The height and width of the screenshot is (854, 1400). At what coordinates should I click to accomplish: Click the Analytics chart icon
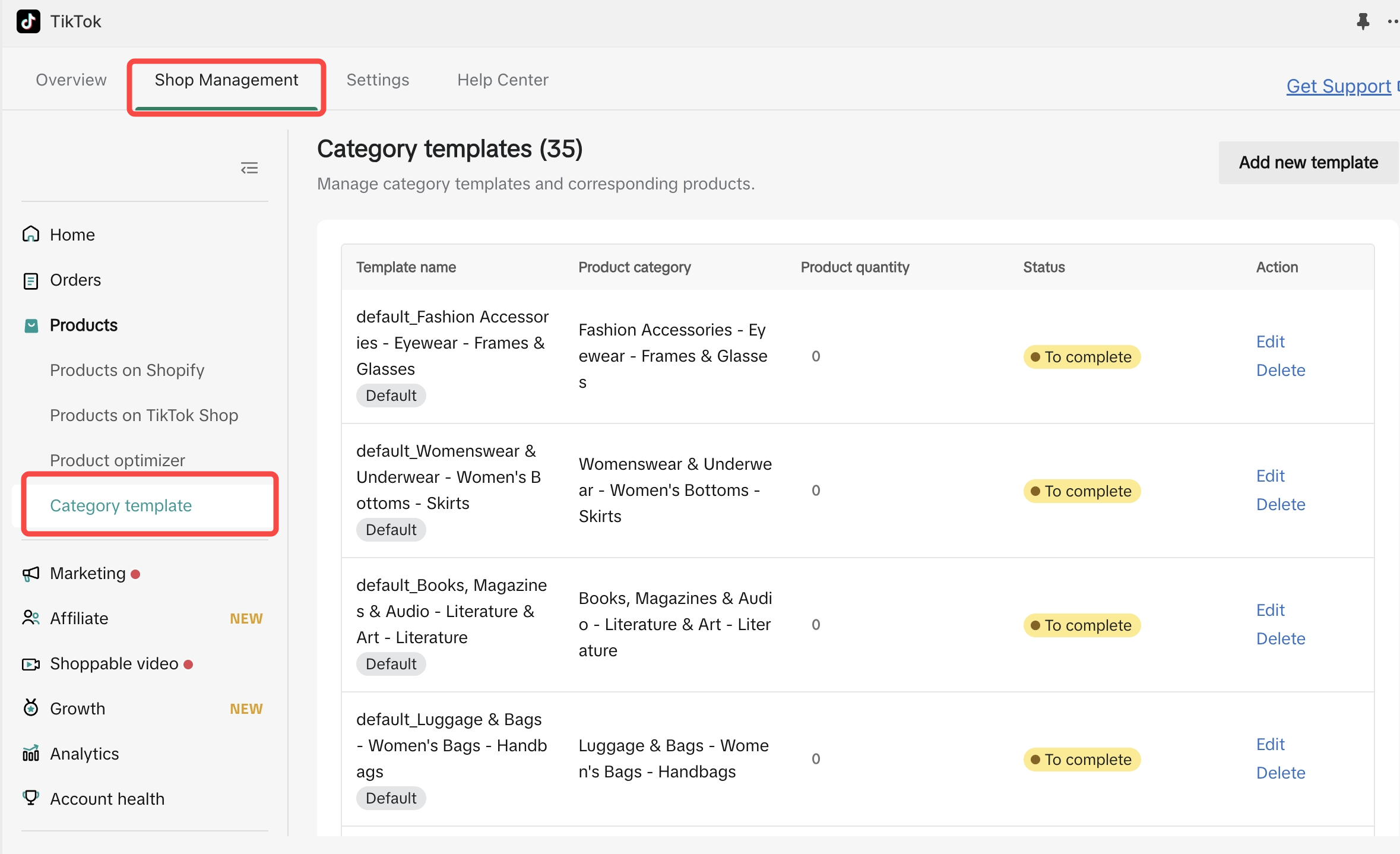pyautogui.click(x=31, y=754)
